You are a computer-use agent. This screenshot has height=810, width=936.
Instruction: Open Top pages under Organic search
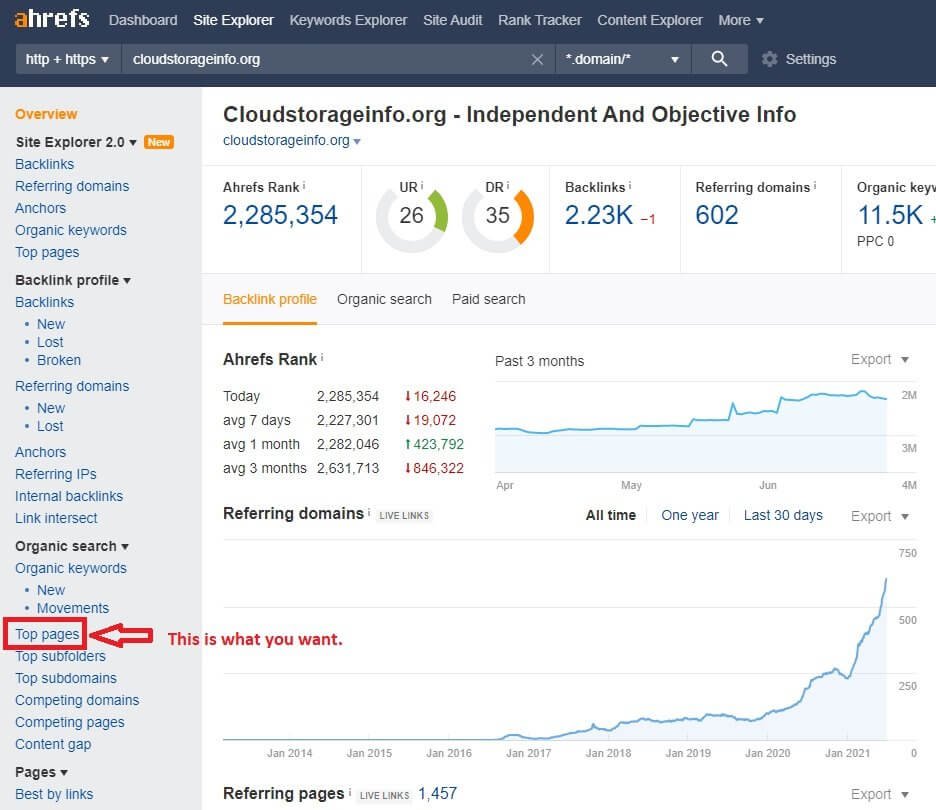click(47, 634)
